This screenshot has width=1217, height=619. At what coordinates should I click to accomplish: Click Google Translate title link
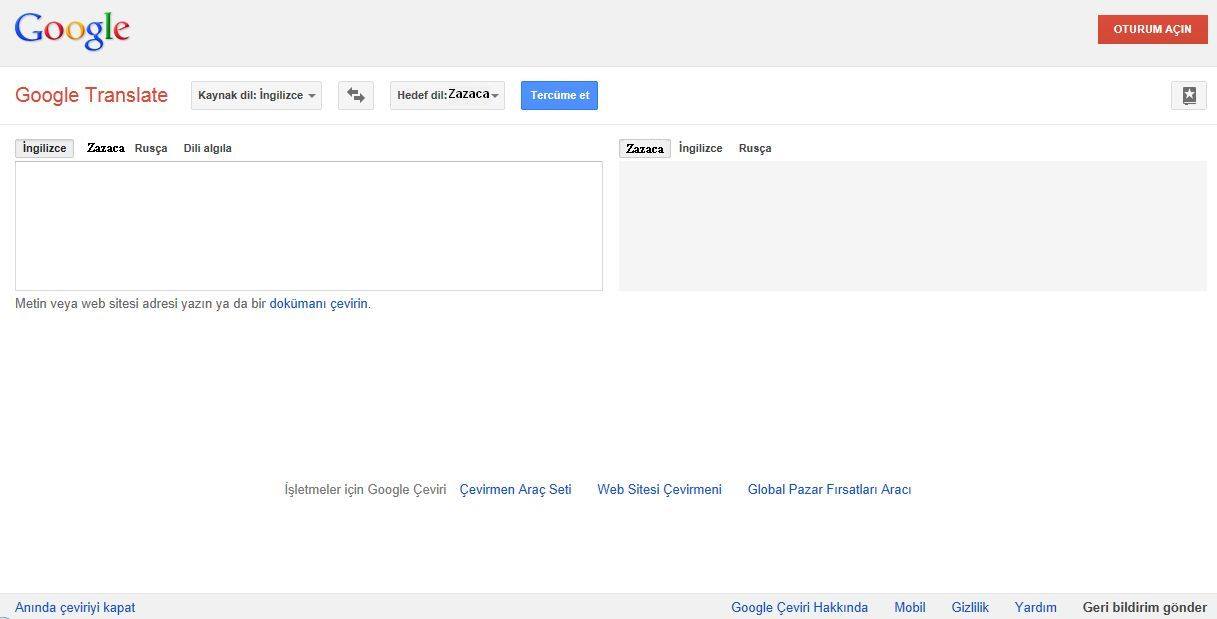click(91, 95)
